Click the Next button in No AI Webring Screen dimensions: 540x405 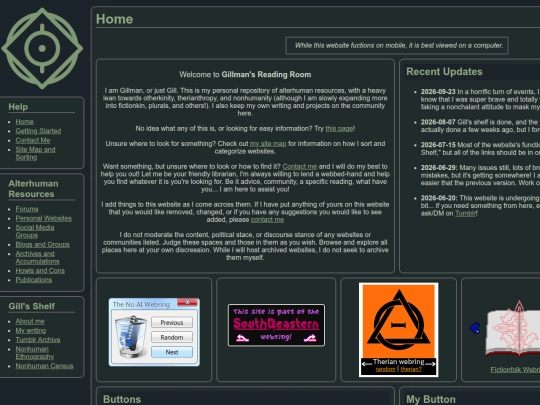pos(172,352)
